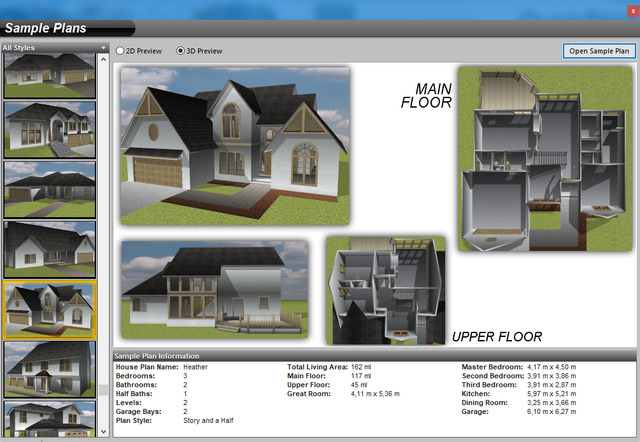This screenshot has width=640, height=442.
Task: Select the 2D Preview radio button
Action: (x=121, y=50)
